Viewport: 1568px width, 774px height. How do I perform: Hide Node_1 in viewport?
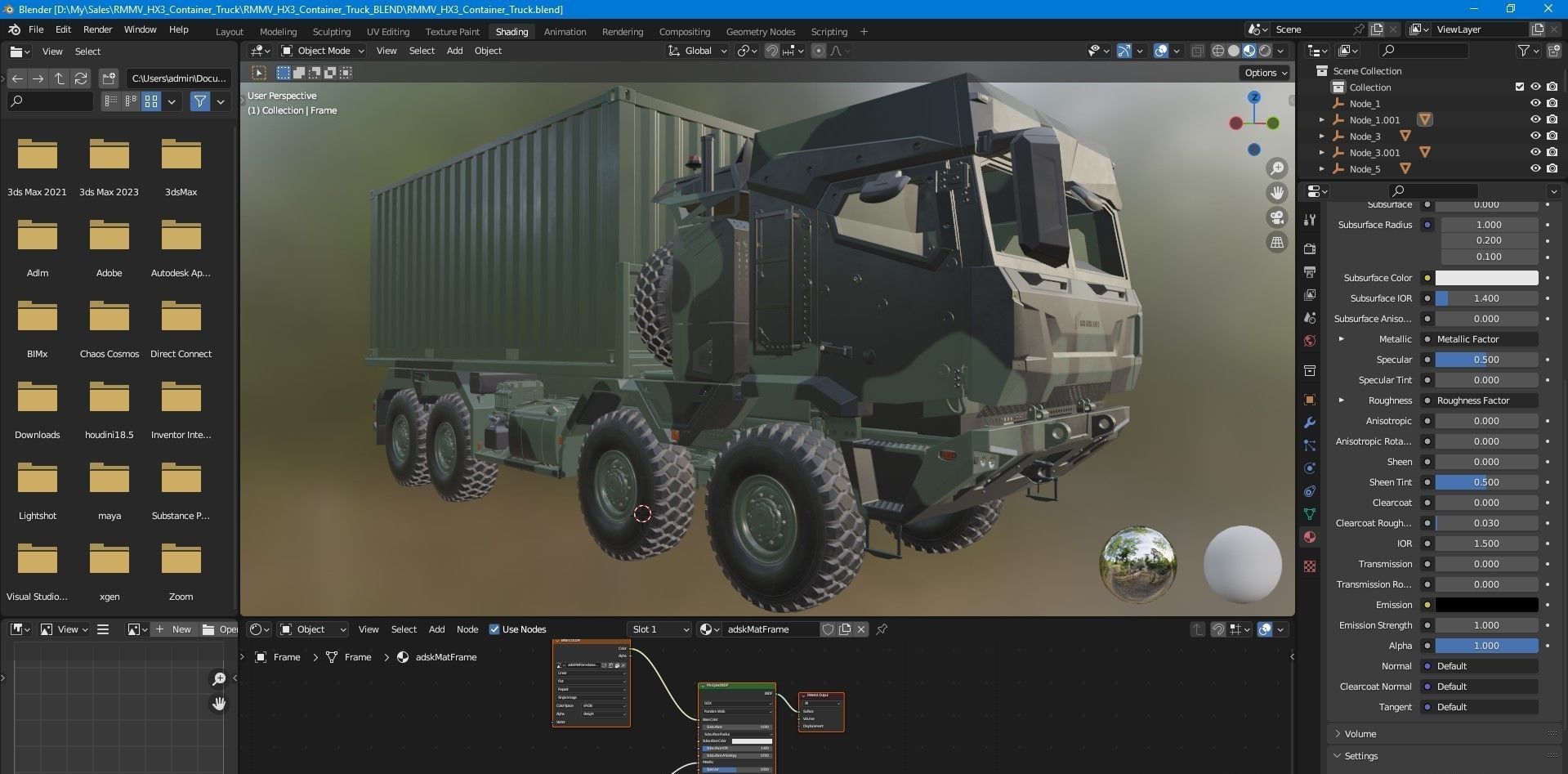coord(1535,103)
